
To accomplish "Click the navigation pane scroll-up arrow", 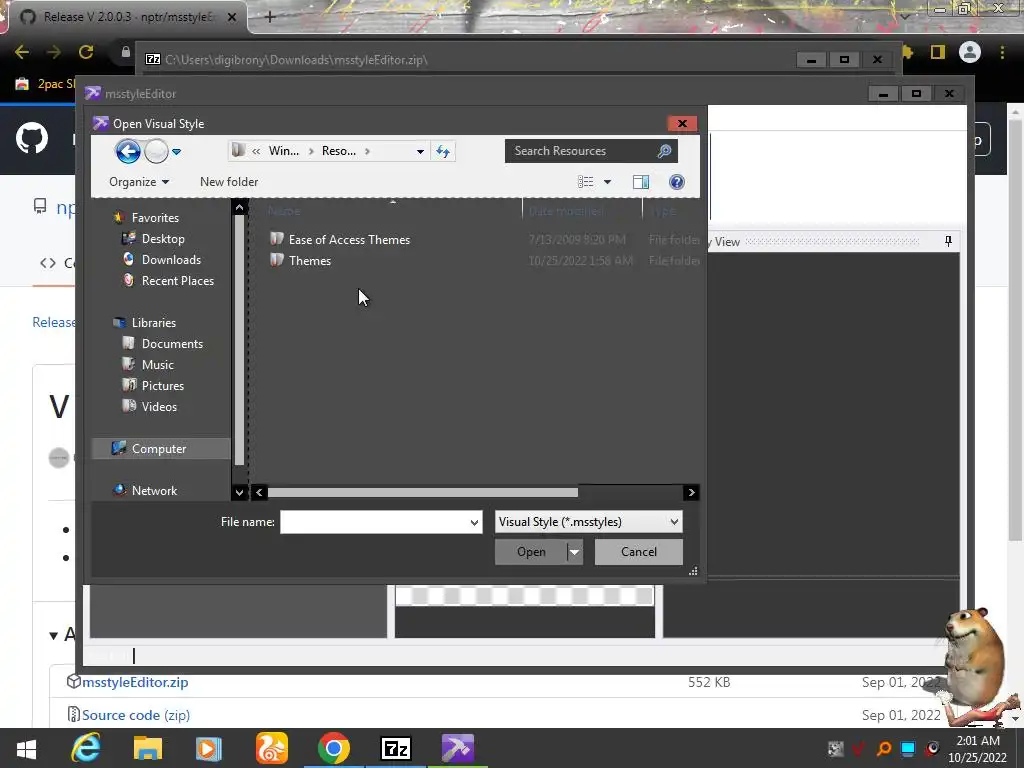I will point(239,208).
